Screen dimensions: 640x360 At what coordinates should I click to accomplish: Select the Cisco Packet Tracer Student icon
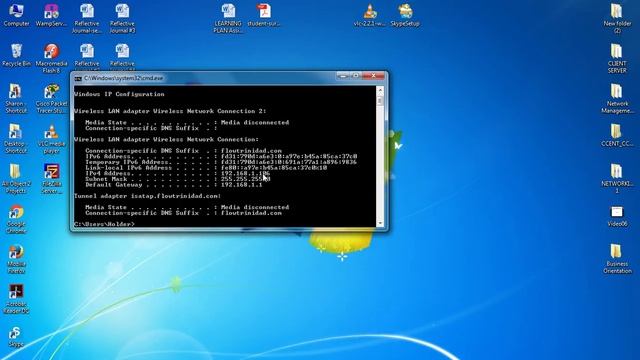pos(51,98)
